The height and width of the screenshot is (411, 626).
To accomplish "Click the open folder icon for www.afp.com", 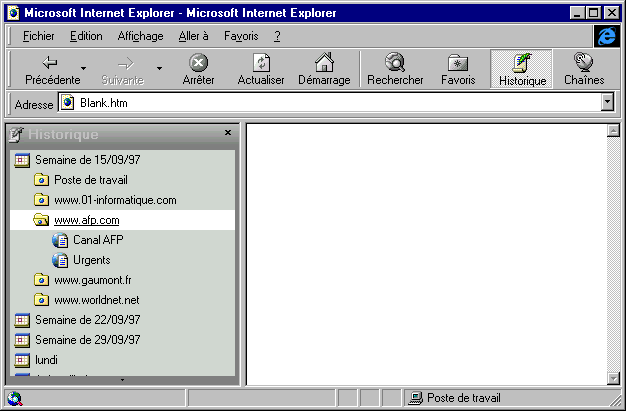I will click(x=41, y=220).
